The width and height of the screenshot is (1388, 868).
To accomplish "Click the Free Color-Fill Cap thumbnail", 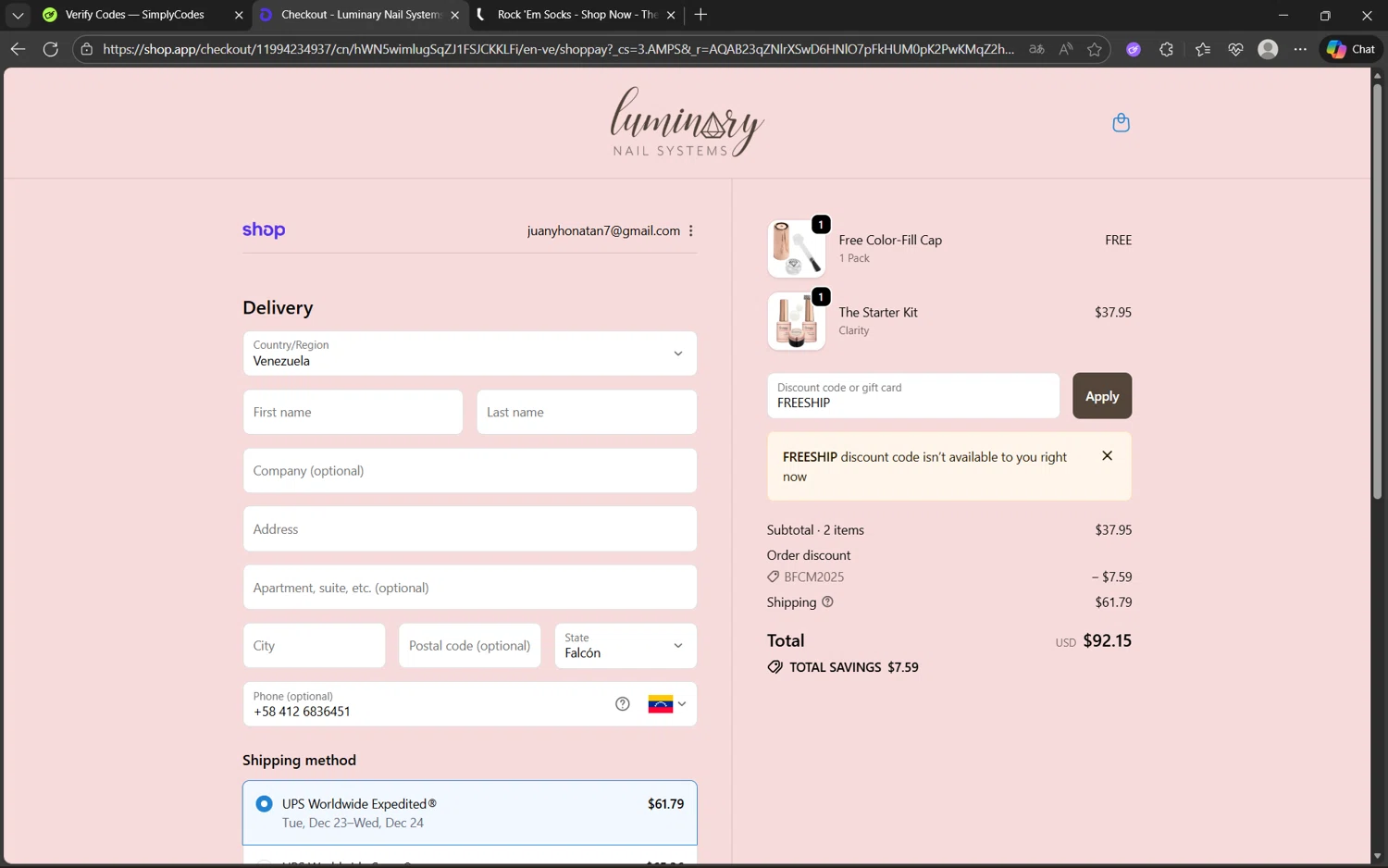I will point(796,249).
